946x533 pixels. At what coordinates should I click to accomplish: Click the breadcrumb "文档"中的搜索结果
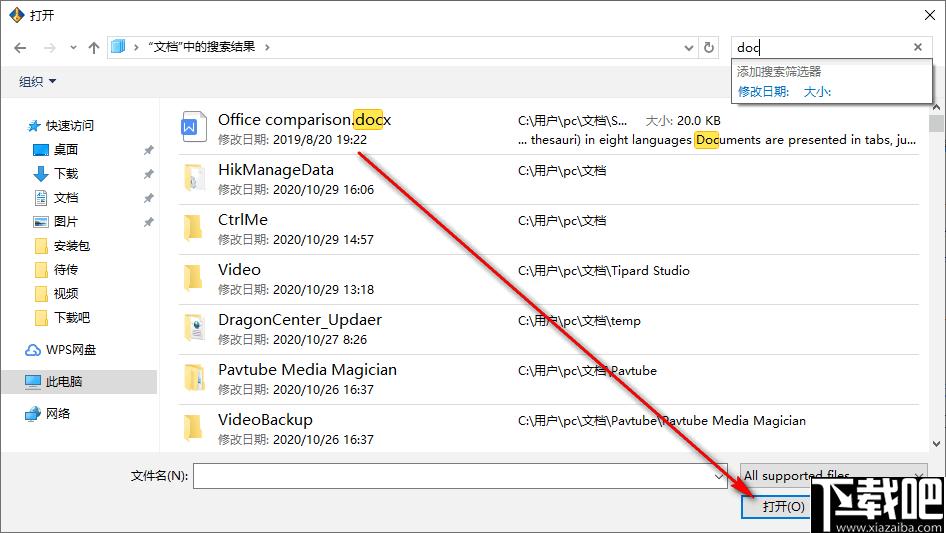(x=202, y=47)
